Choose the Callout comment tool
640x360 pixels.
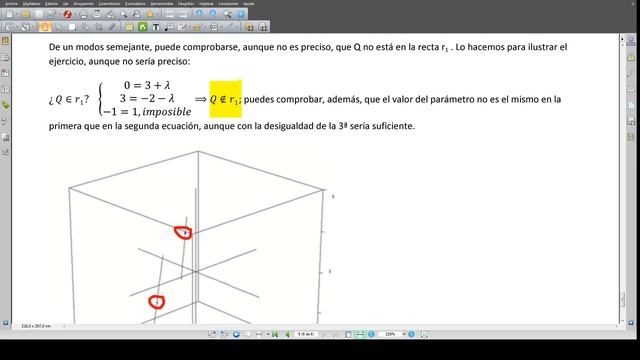pyautogui.click(x=169, y=27)
